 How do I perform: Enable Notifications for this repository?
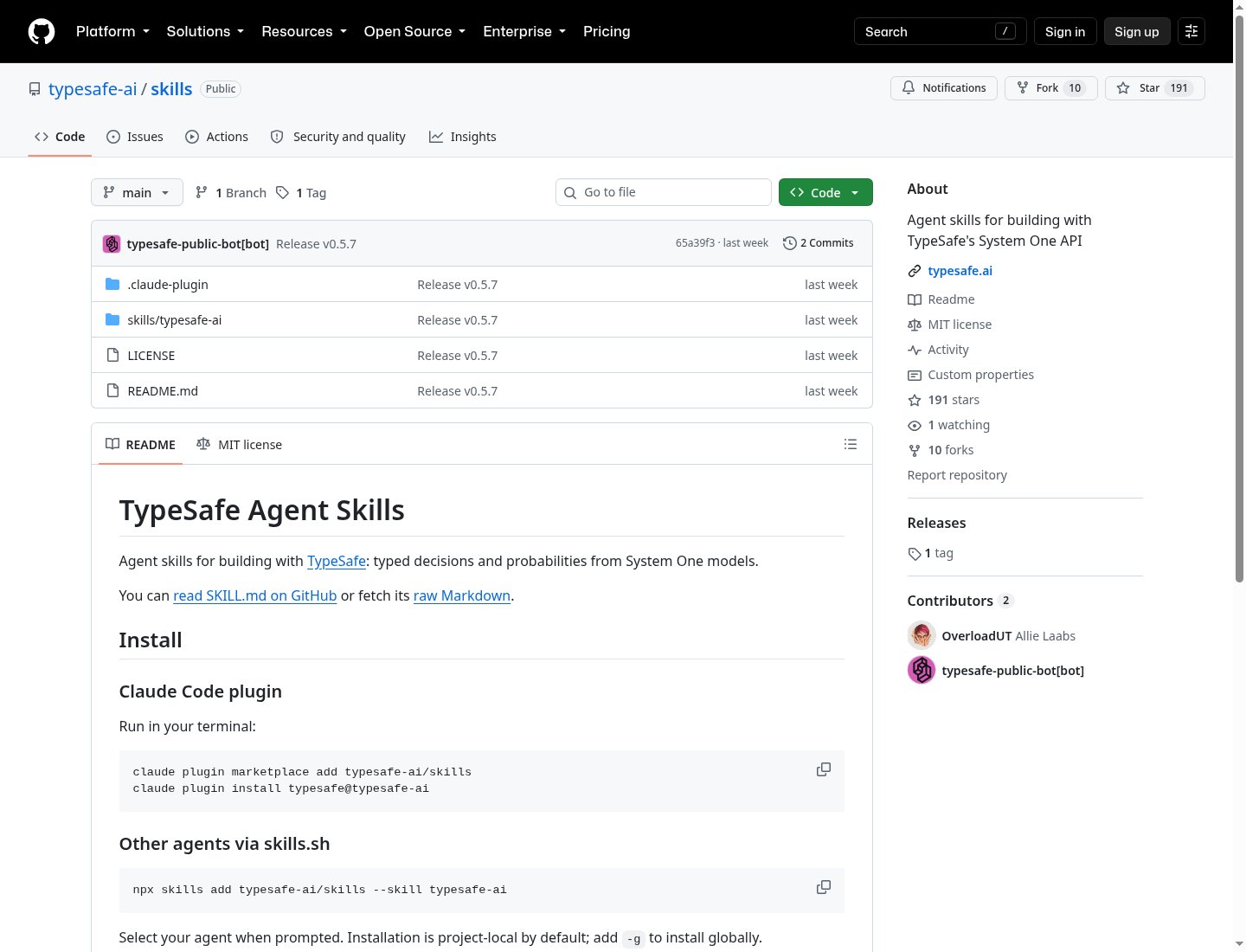[x=944, y=88]
